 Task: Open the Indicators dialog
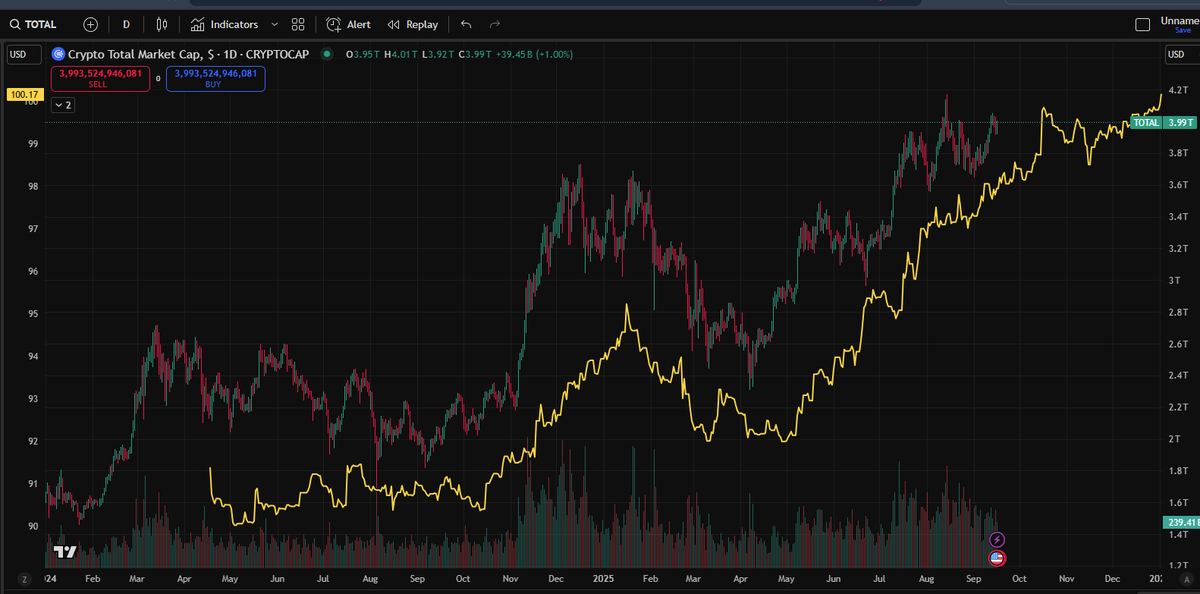tap(224, 24)
